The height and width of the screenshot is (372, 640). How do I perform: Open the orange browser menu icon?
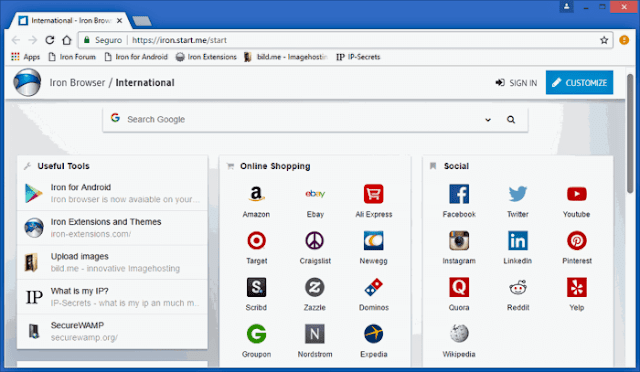[624, 40]
